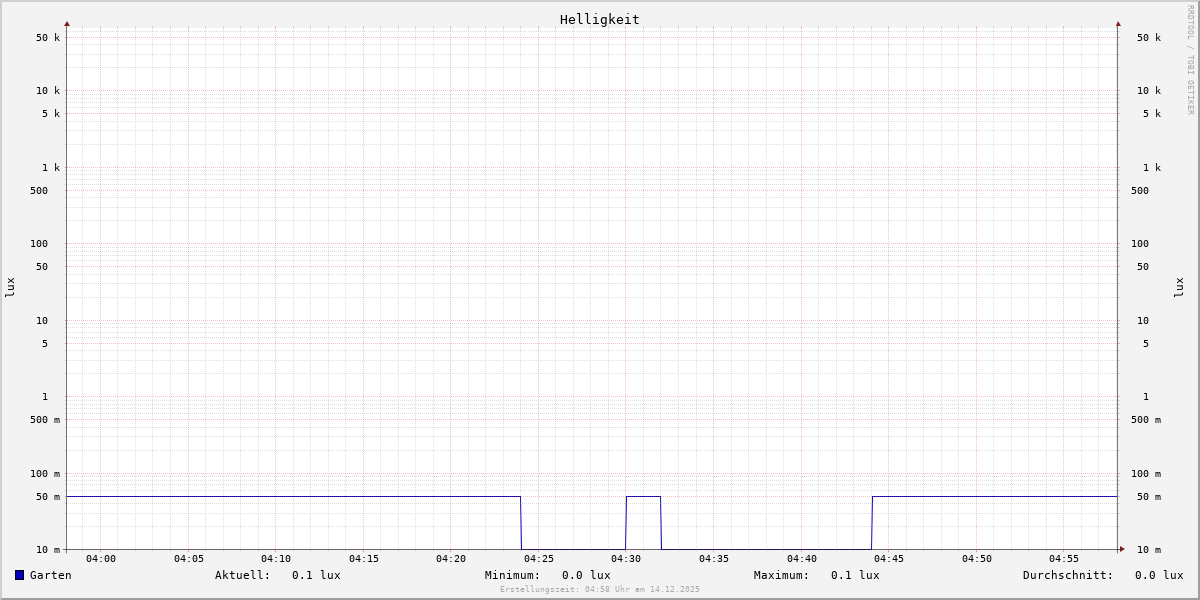Click the 04:30 time axis label
The width and height of the screenshot is (1200, 600).
pyautogui.click(x=626, y=559)
